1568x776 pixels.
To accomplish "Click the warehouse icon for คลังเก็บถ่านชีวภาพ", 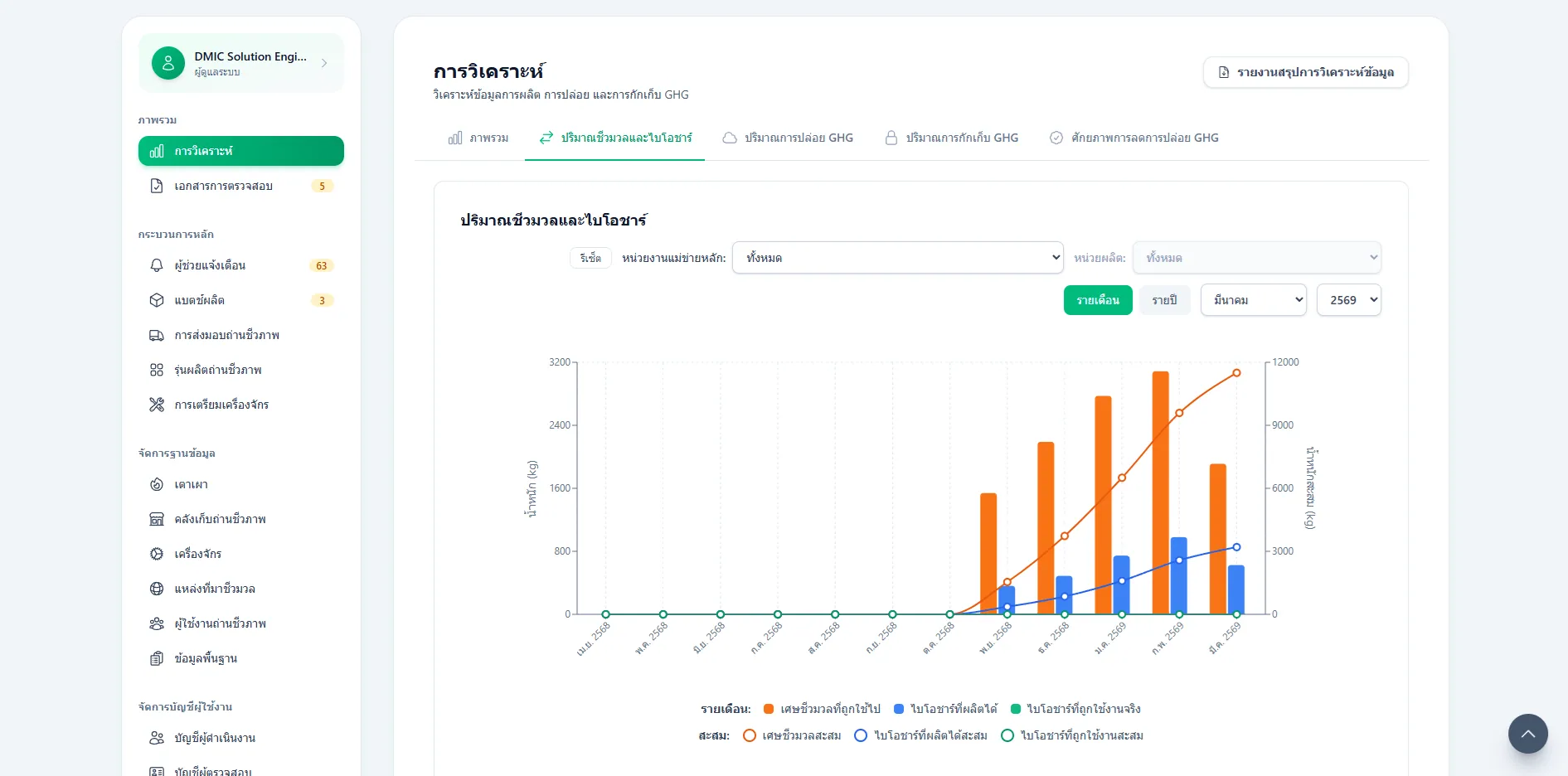I will 157,519.
